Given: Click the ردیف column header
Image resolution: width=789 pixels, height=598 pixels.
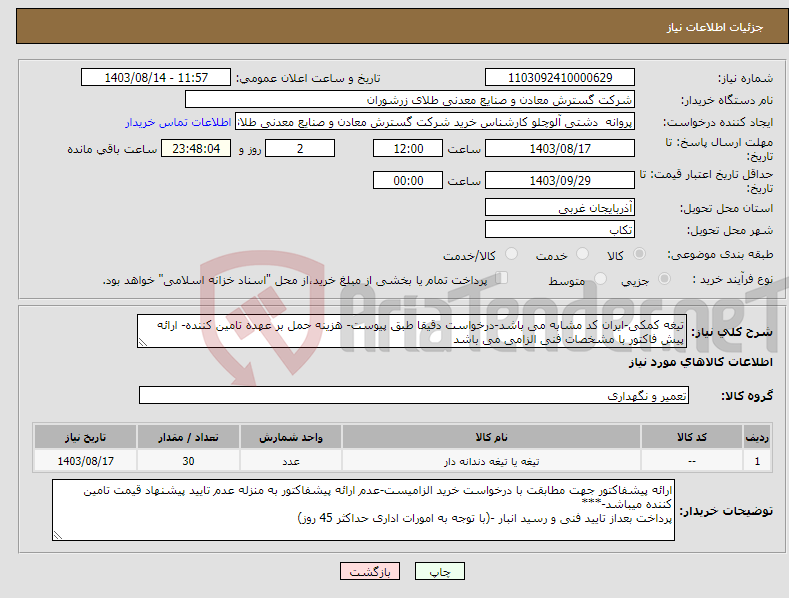Looking at the screenshot, I should [x=757, y=437].
